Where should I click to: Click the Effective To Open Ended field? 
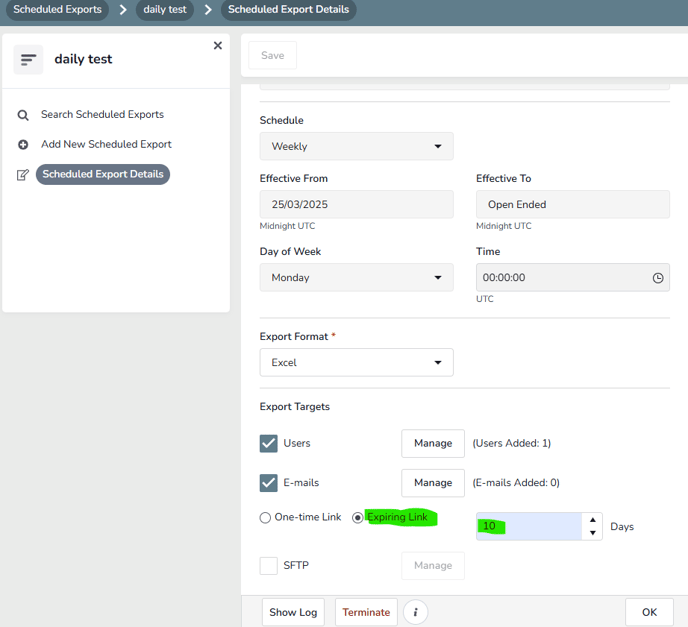pos(573,204)
